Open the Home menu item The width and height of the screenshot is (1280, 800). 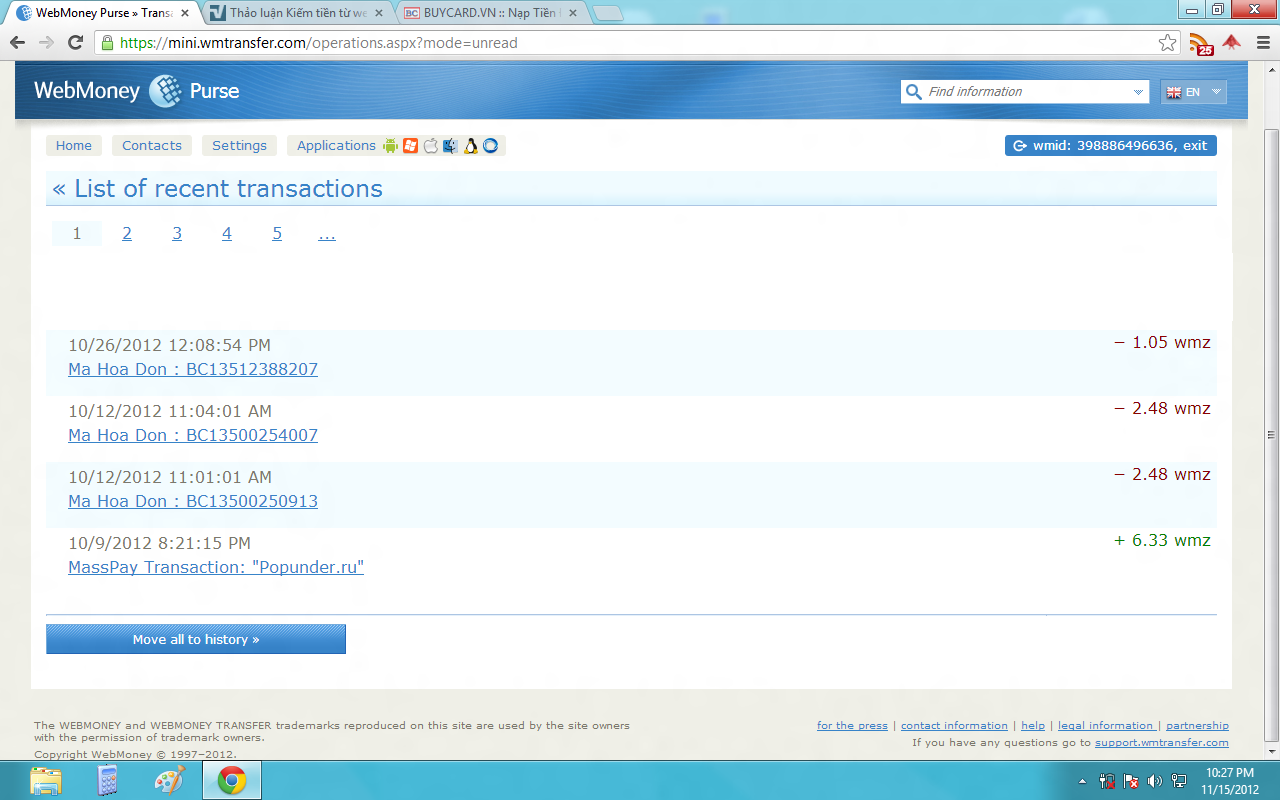74,145
